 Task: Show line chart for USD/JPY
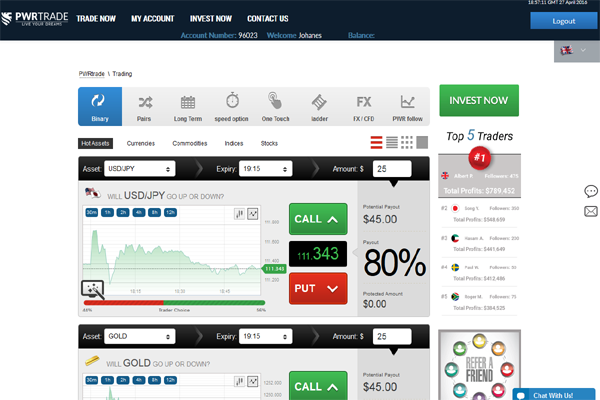tap(253, 214)
